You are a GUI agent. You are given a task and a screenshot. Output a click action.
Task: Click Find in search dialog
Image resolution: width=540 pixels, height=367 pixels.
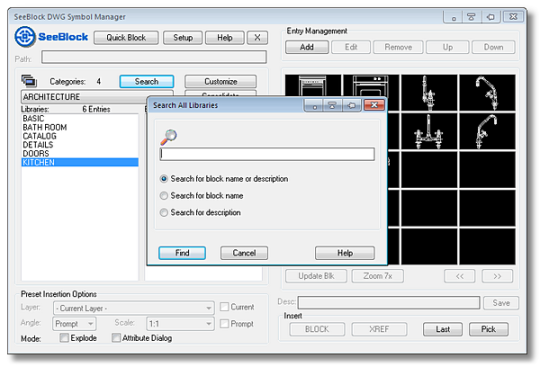coord(182,253)
